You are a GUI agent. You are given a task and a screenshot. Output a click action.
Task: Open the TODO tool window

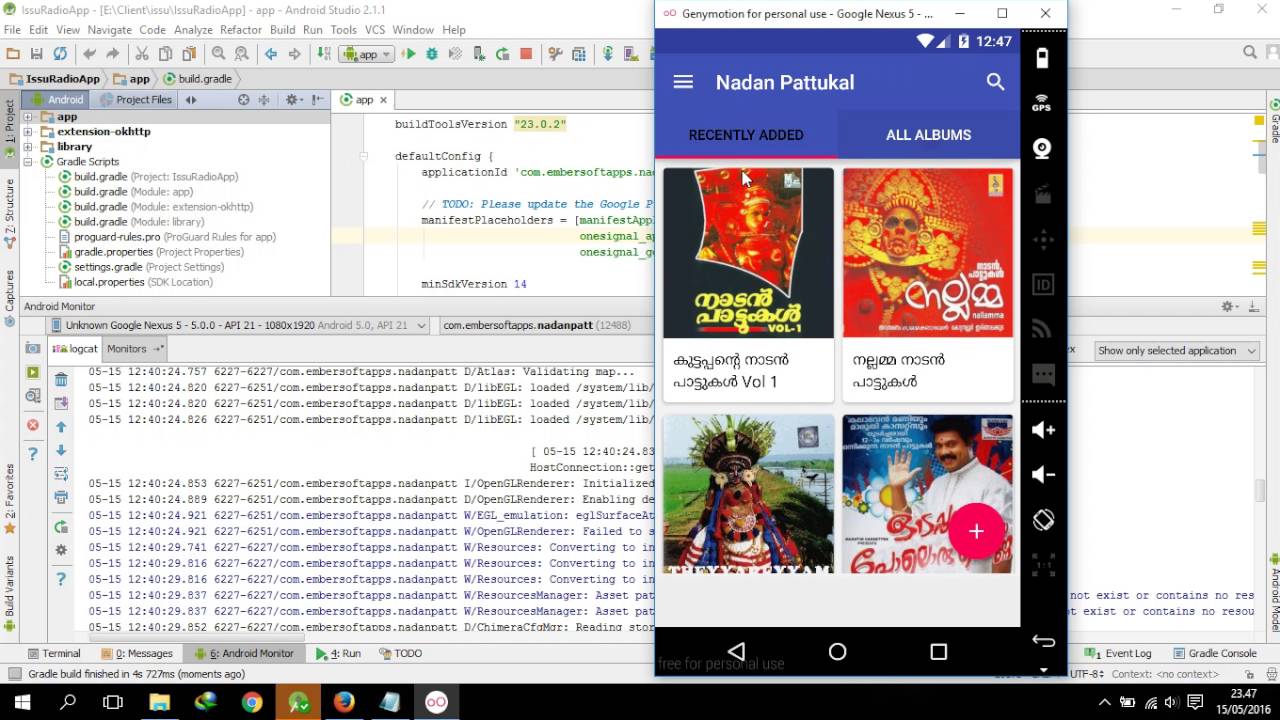pos(400,653)
